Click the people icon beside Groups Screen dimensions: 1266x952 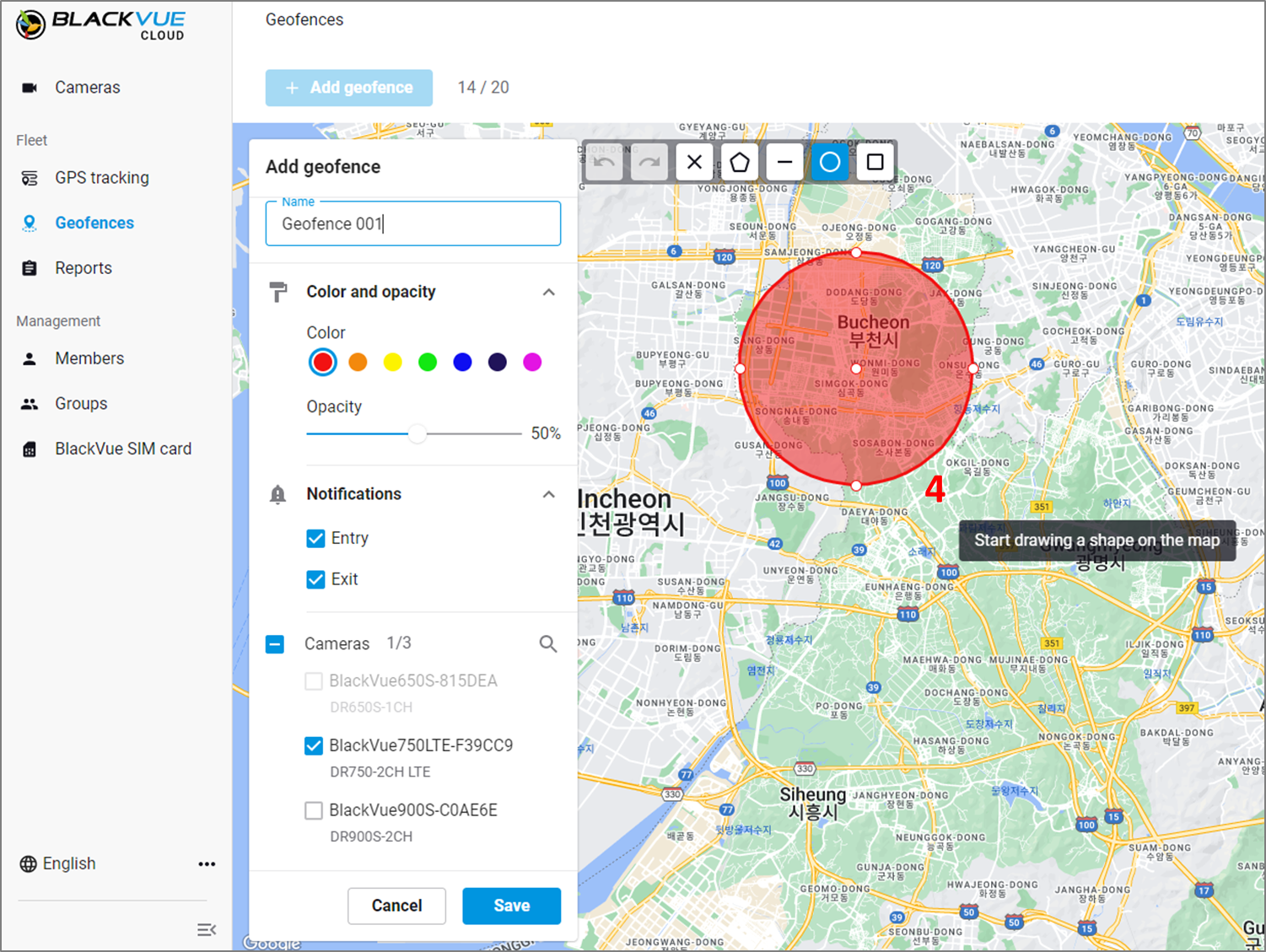tap(30, 404)
